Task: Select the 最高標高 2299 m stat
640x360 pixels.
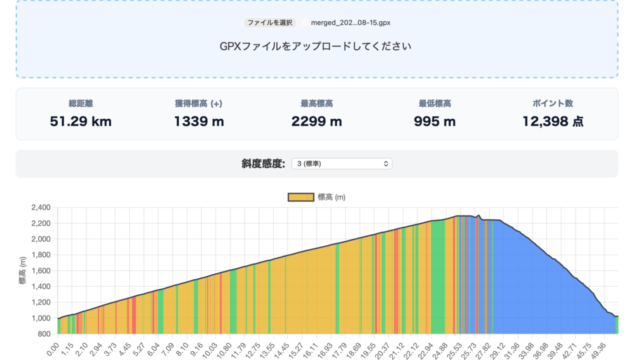Action: point(317,114)
